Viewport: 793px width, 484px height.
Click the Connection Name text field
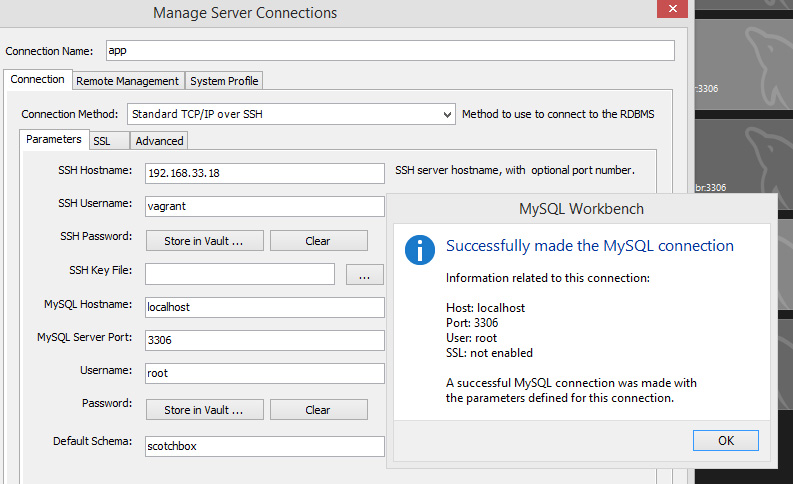pos(388,50)
